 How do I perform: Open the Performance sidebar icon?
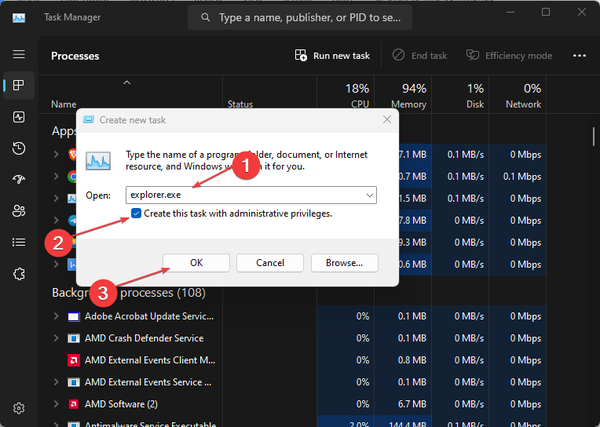pos(19,117)
